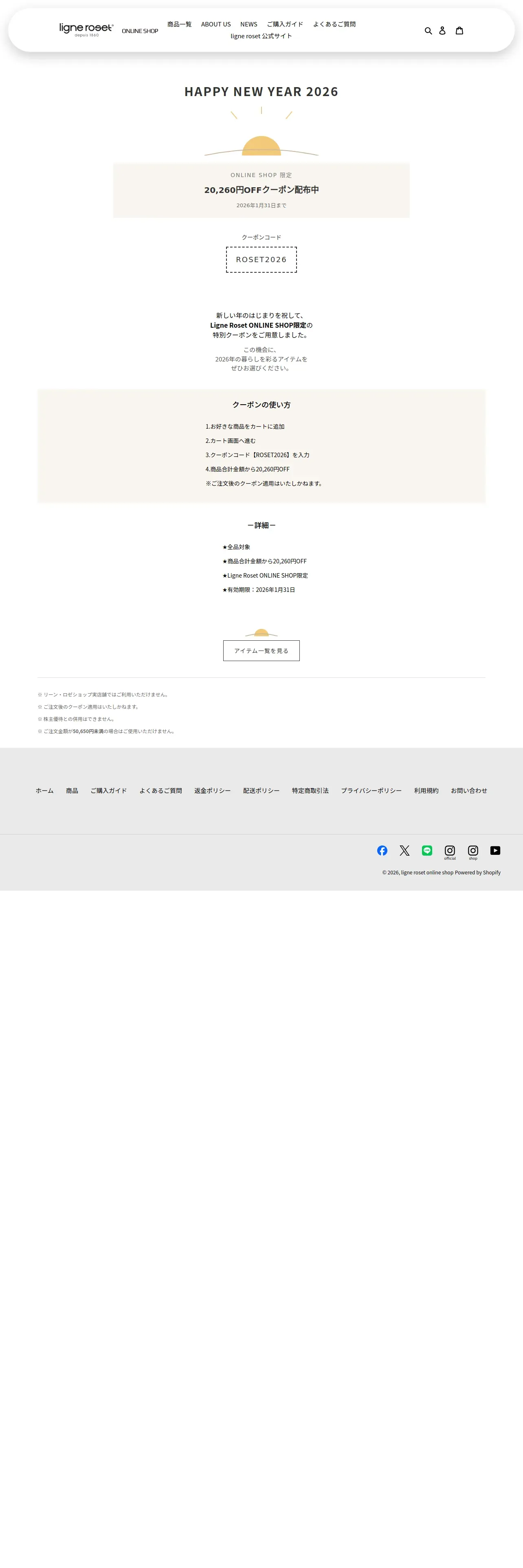The width and height of the screenshot is (523, 1568).
Task: Open 利用規約 footer link
Action: coord(426,791)
